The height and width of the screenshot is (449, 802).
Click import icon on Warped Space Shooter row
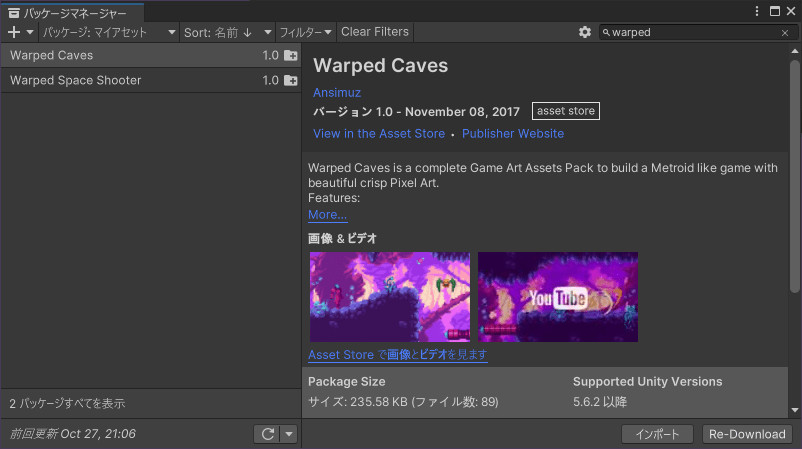(291, 80)
